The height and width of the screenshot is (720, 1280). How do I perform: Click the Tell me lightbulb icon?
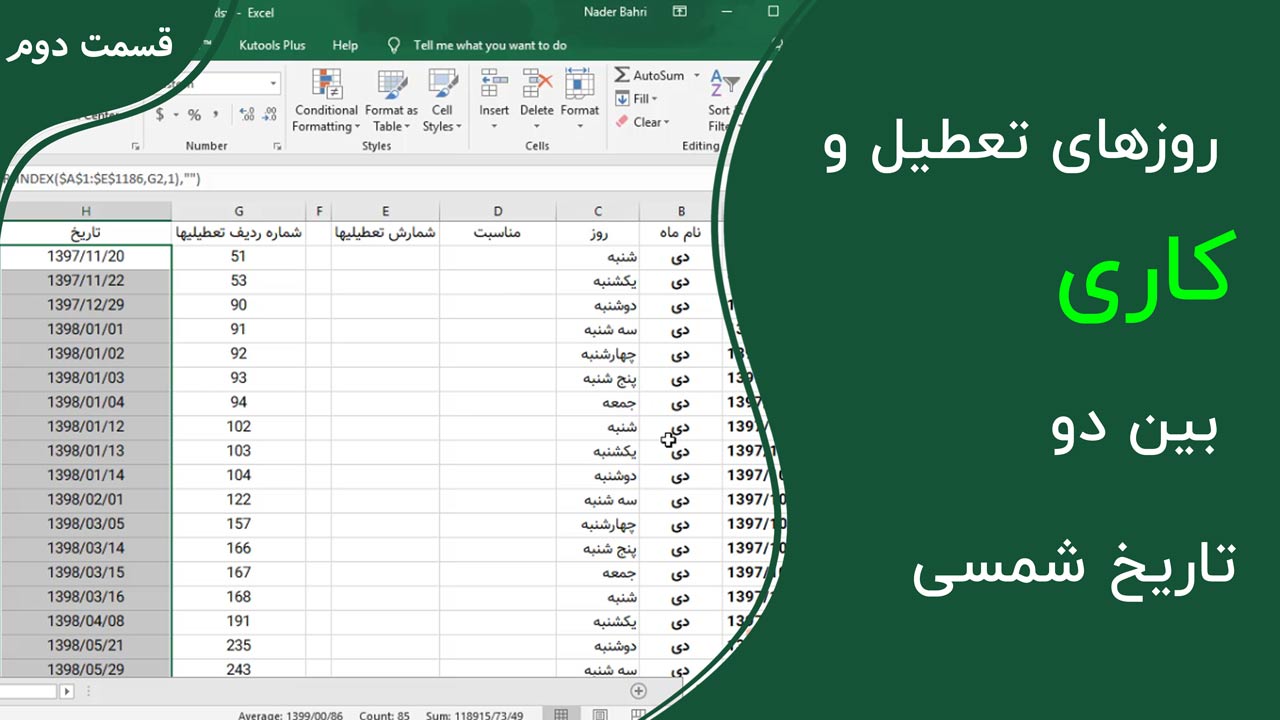click(394, 45)
